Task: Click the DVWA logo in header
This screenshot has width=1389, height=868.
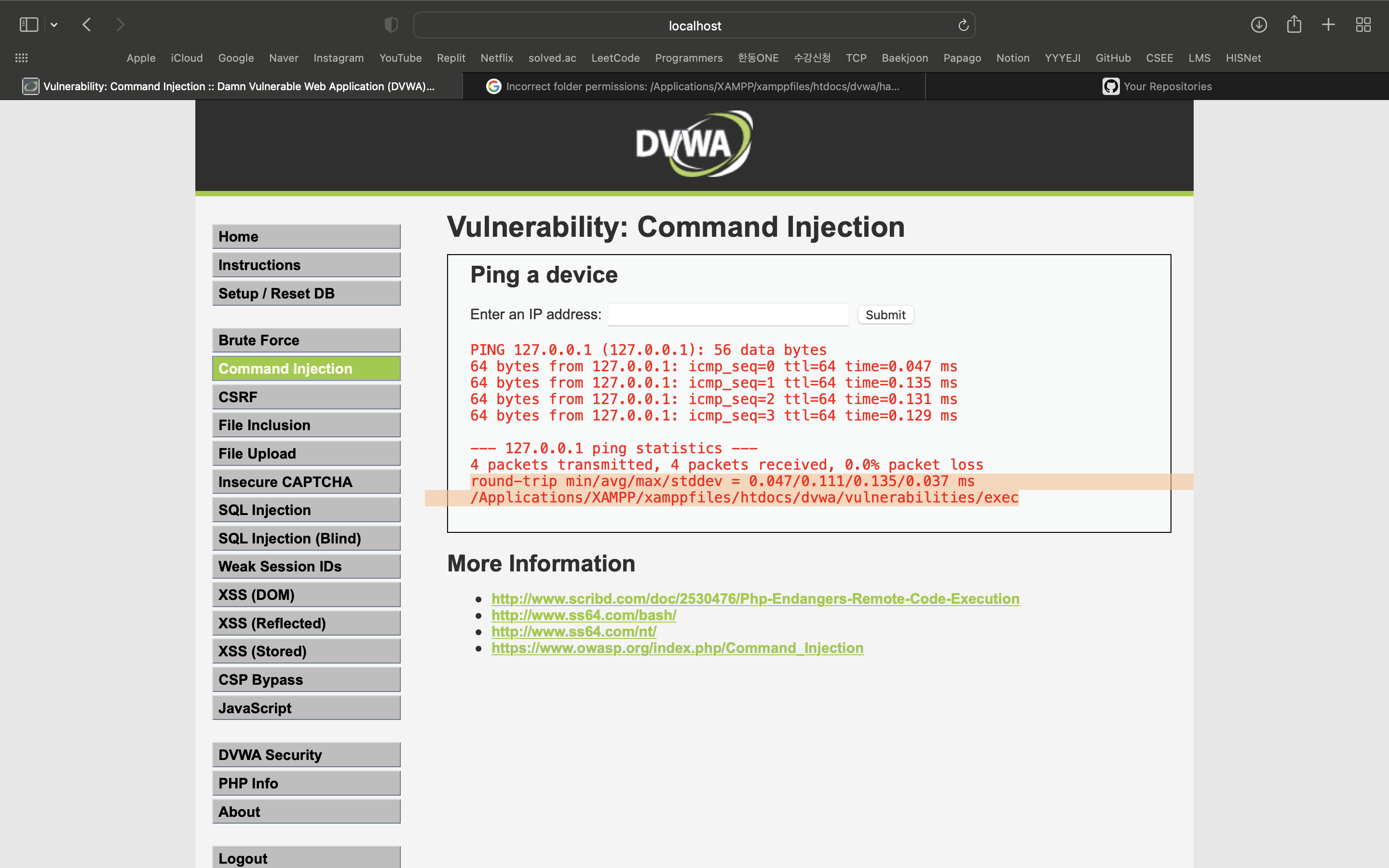Action: [x=694, y=144]
